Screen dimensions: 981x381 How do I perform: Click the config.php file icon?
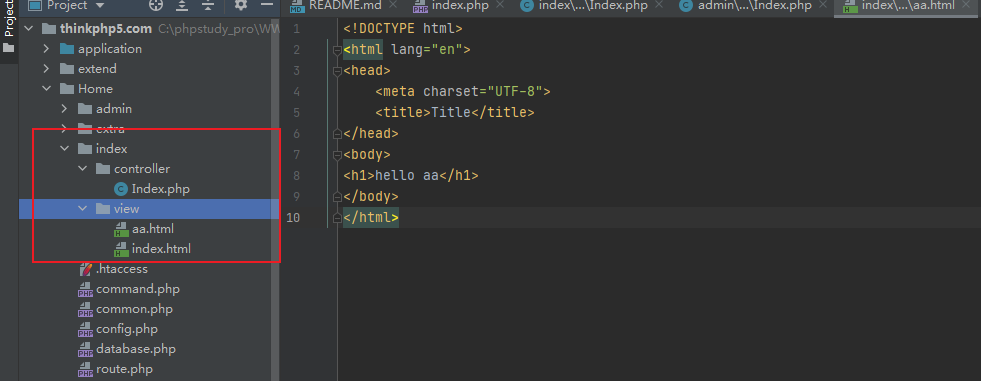coord(85,330)
